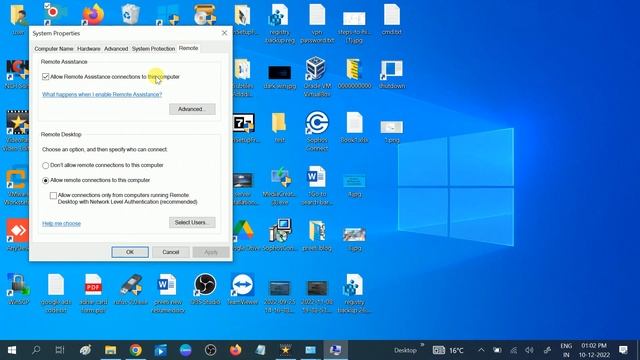The height and width of the screenshot is (360, 640).
Task: Click the Windows Start button
Action: click(12, 350)
